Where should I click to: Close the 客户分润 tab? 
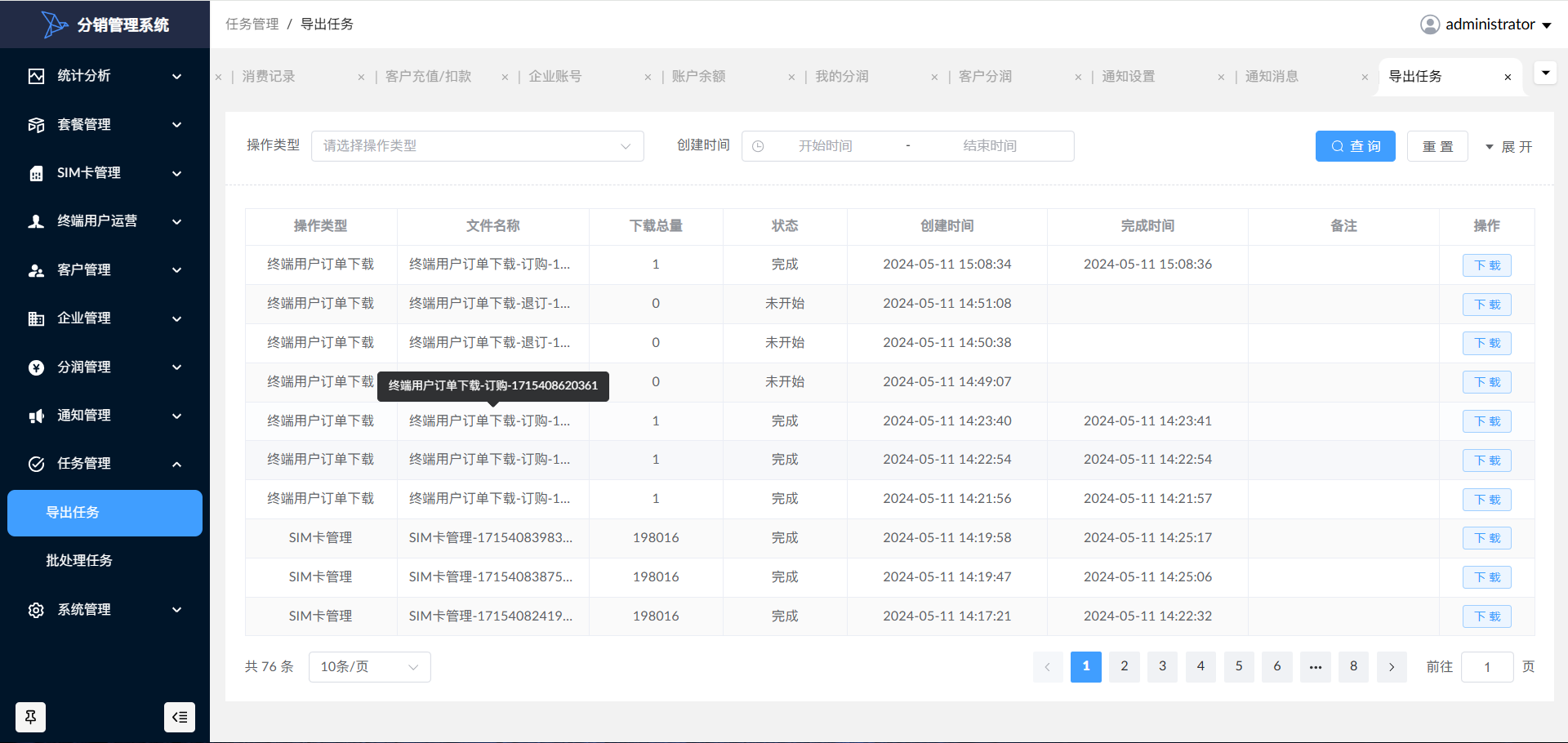[x=1078, y=77]
